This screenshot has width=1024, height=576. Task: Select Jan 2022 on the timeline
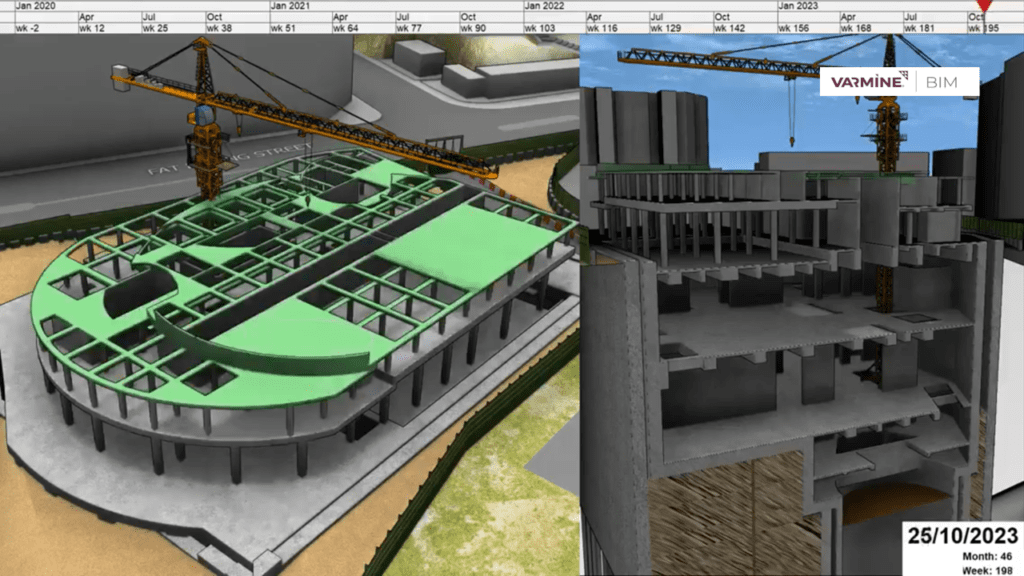tap(547, 6)
